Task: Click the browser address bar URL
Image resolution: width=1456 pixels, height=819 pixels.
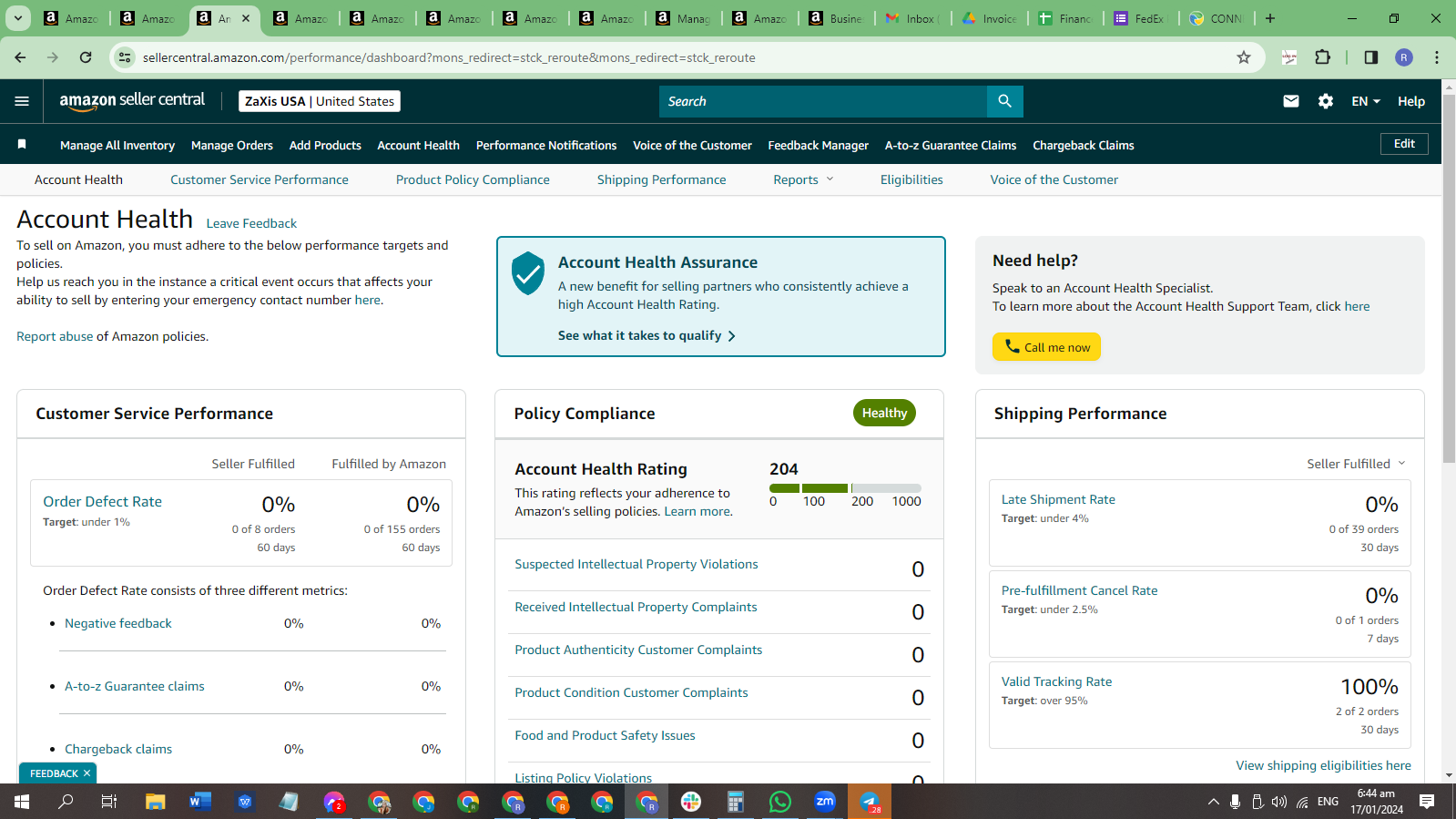Action: pyautogui.click(x=449, y=57)
